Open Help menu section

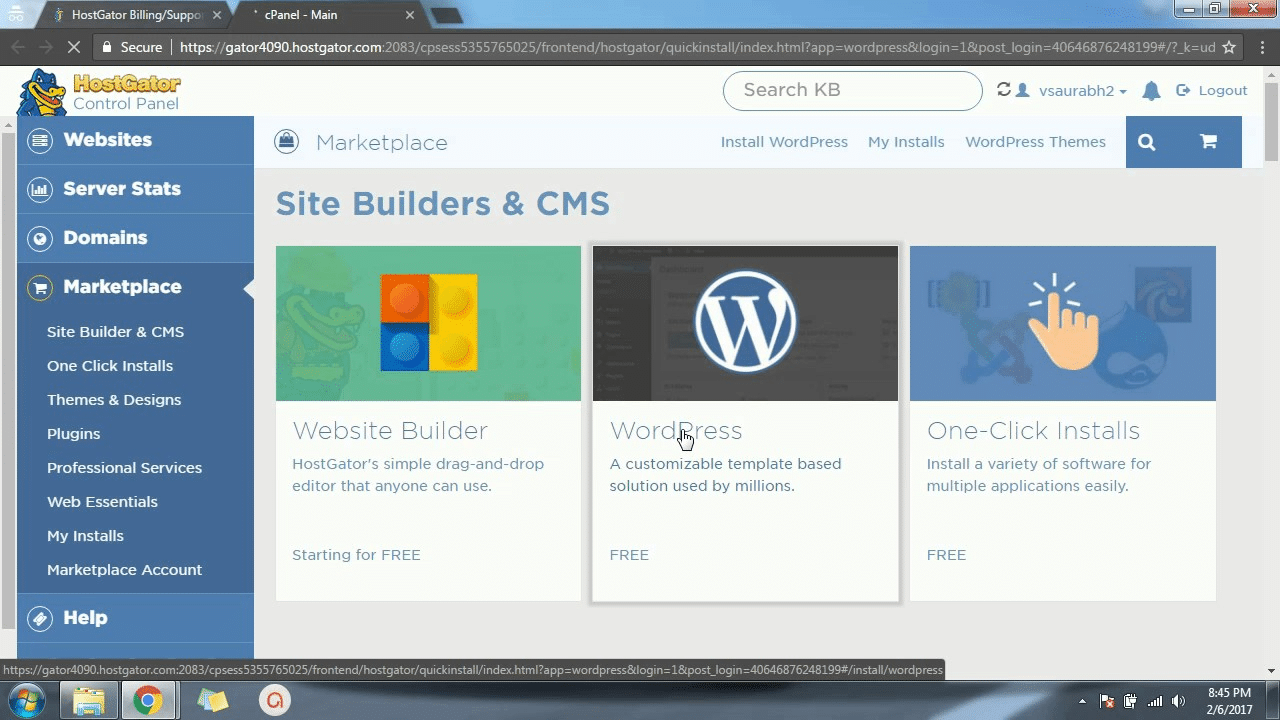tap(135, 618)
